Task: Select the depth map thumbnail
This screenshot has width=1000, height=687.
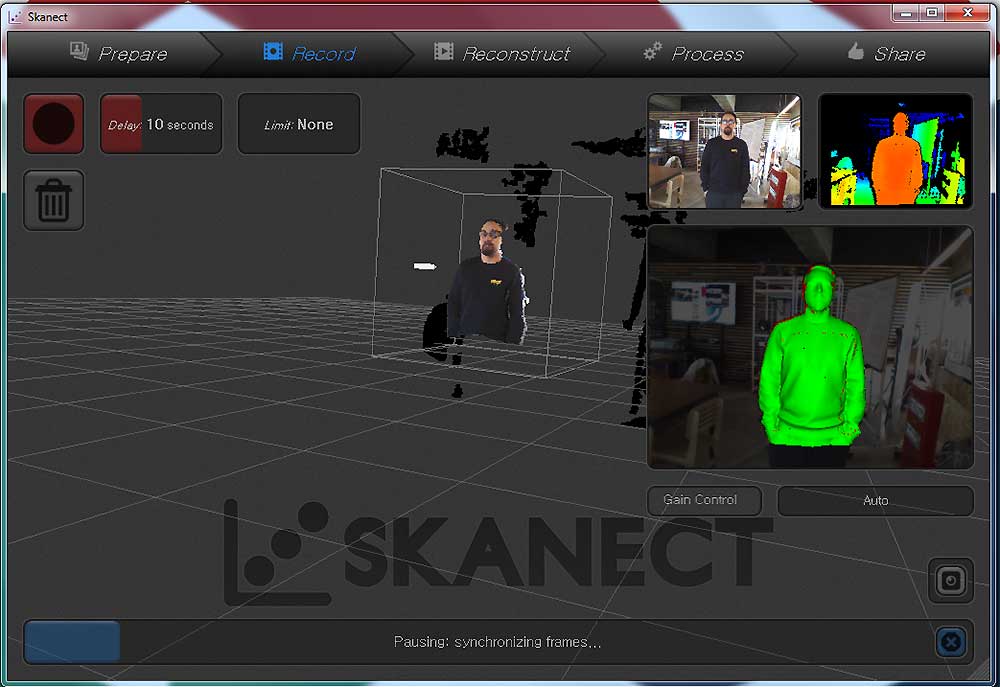Action: click(895, 151)
